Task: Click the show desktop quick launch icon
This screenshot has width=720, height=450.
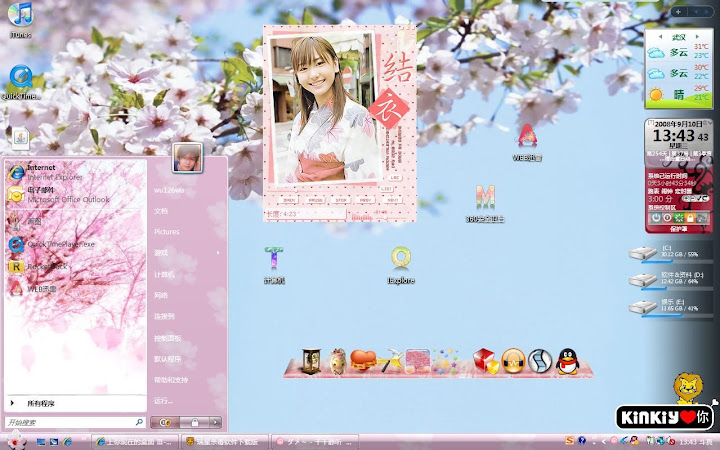Action: point(41,442)
